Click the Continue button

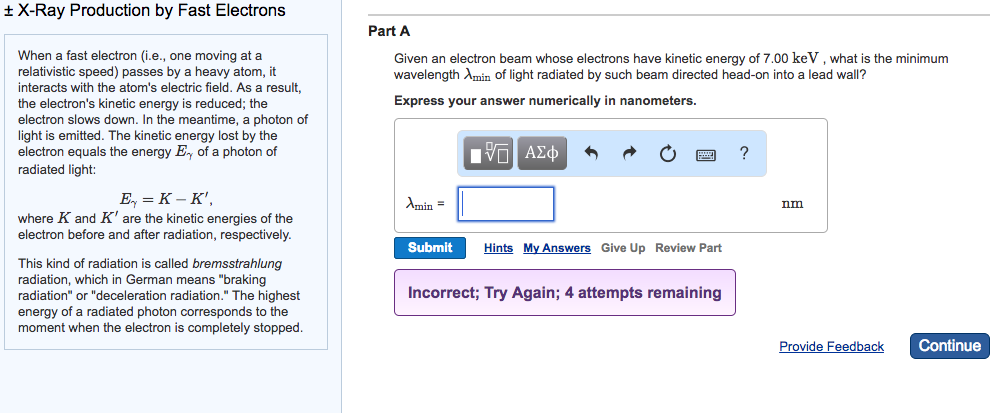click(949, 346)
